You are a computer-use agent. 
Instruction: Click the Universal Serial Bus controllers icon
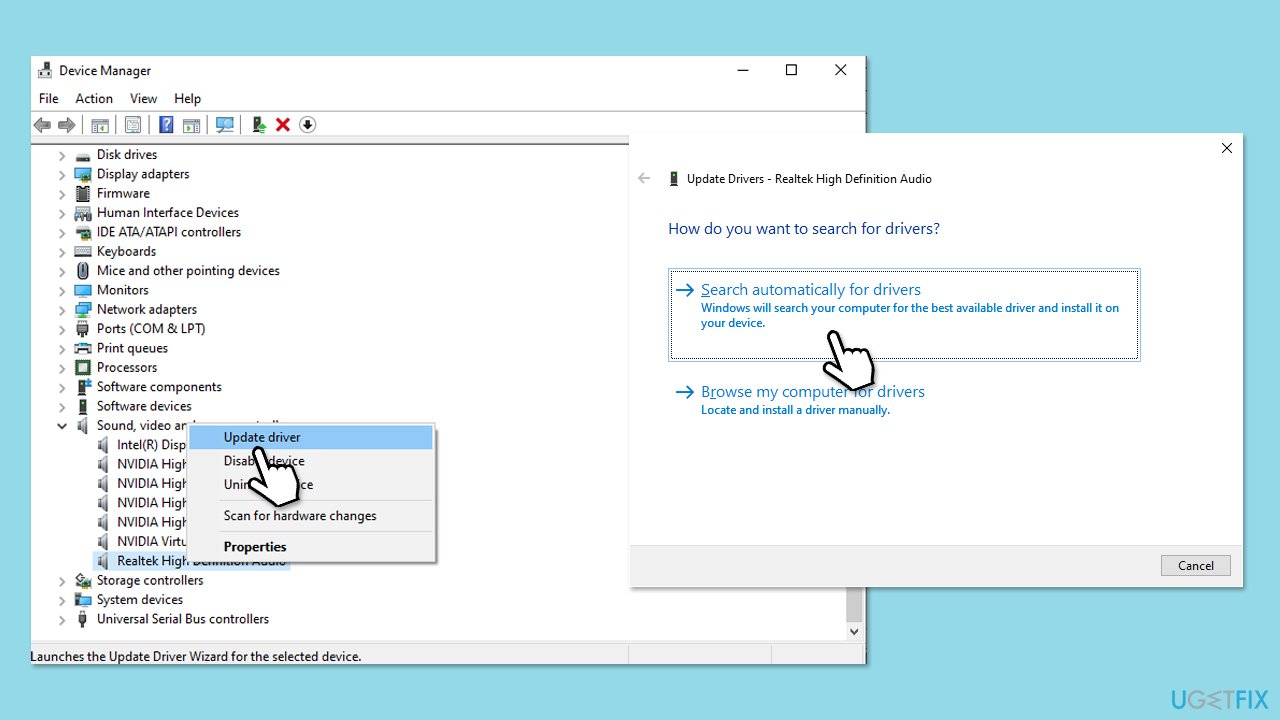83,619
